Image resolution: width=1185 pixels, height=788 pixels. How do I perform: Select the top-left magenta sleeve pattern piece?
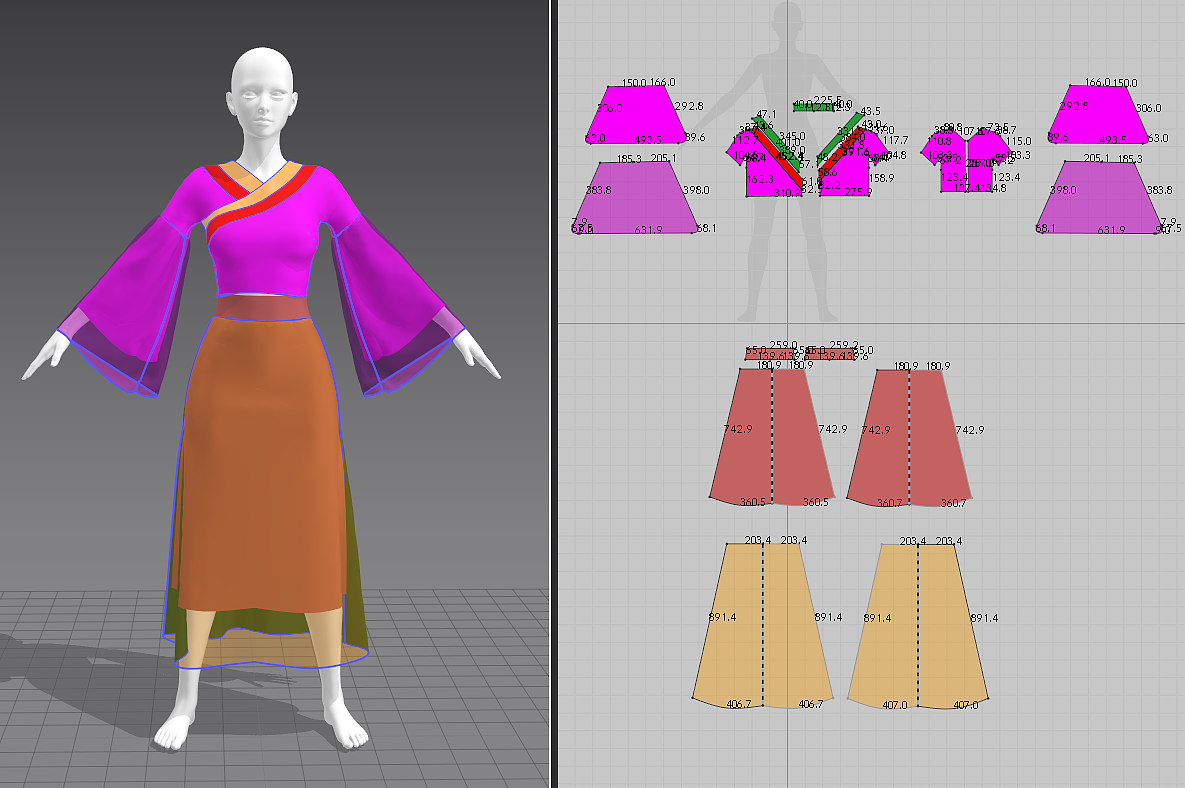(636, 115)
